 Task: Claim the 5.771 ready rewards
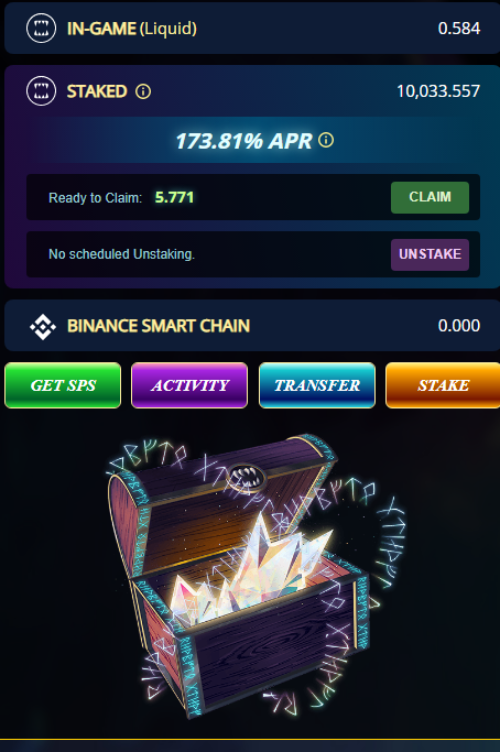(x=430, y=197)
